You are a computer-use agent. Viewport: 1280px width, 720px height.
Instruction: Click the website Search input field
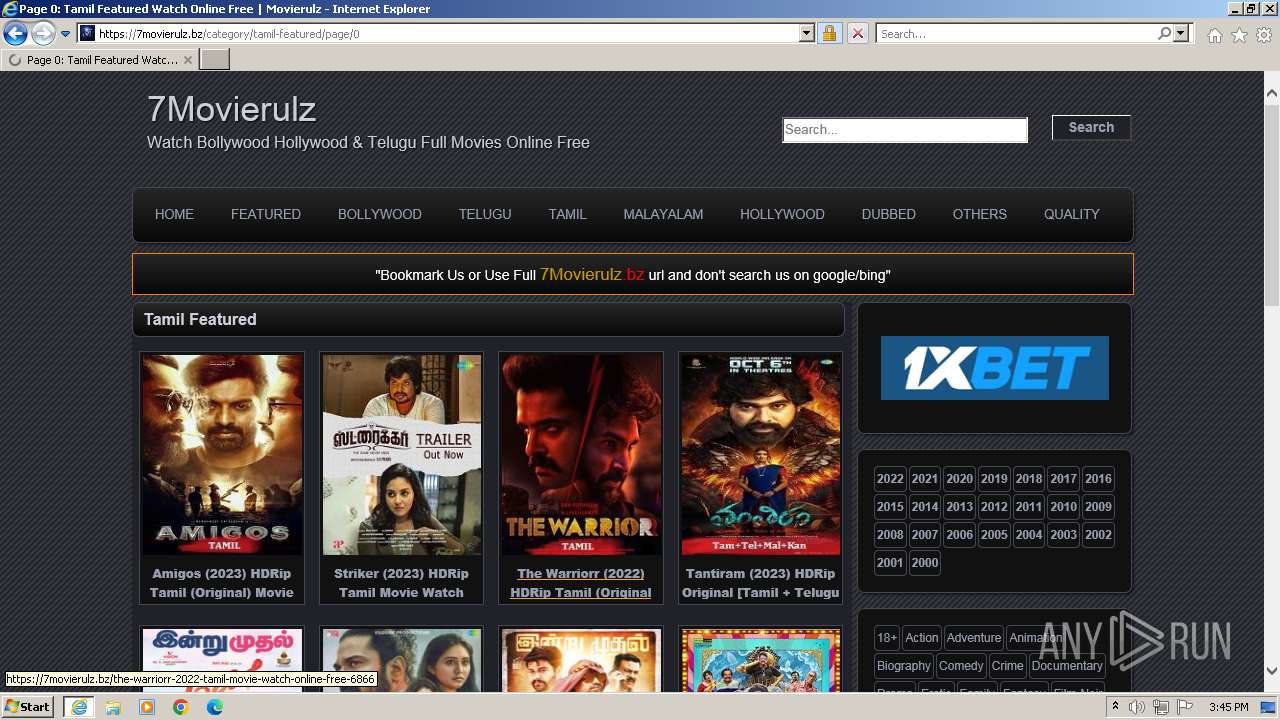pyautogui.click(x=905, y=129)
